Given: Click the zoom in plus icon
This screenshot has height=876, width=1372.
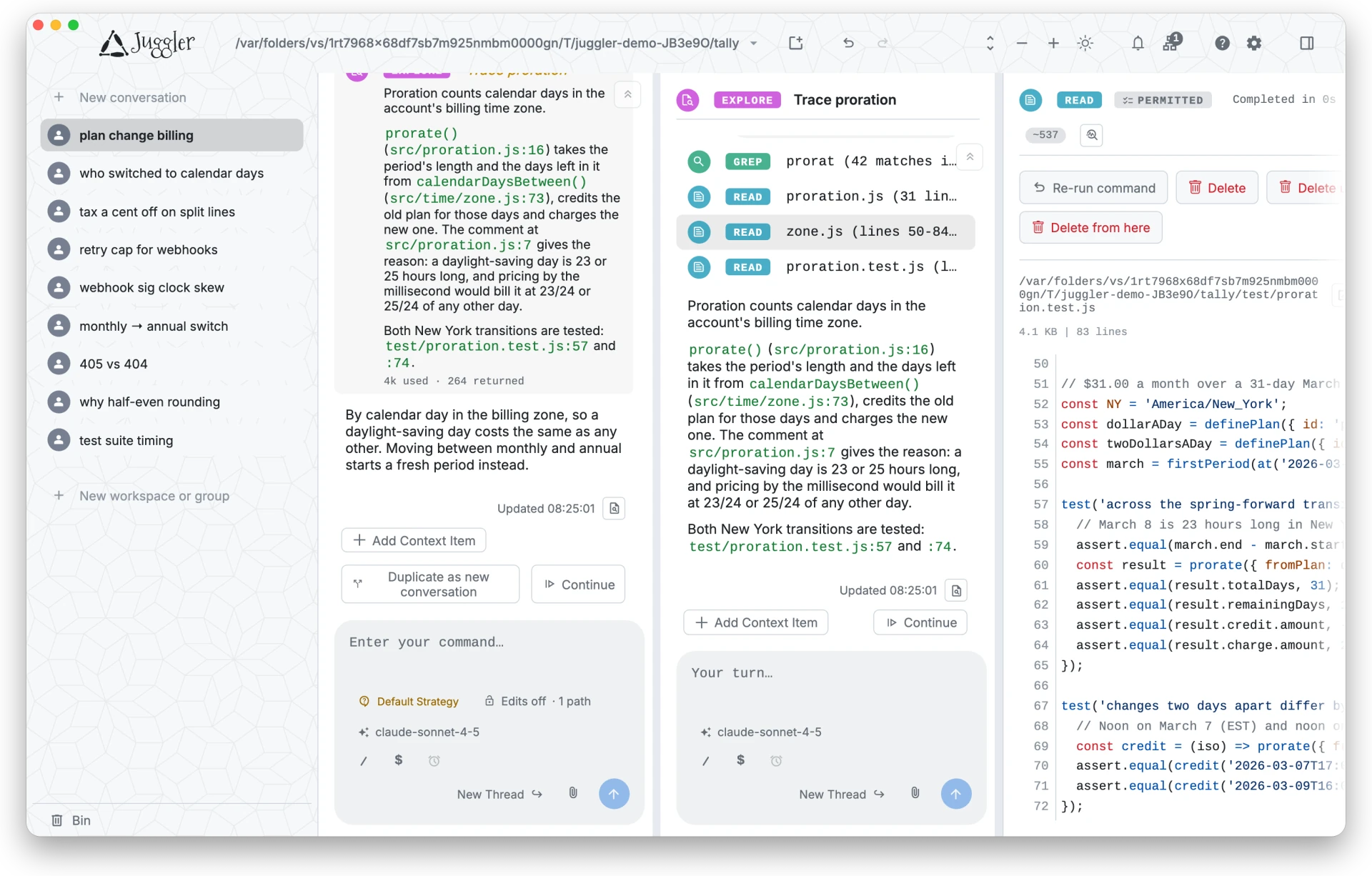Looking at the screenshot, I should 1053,43.
